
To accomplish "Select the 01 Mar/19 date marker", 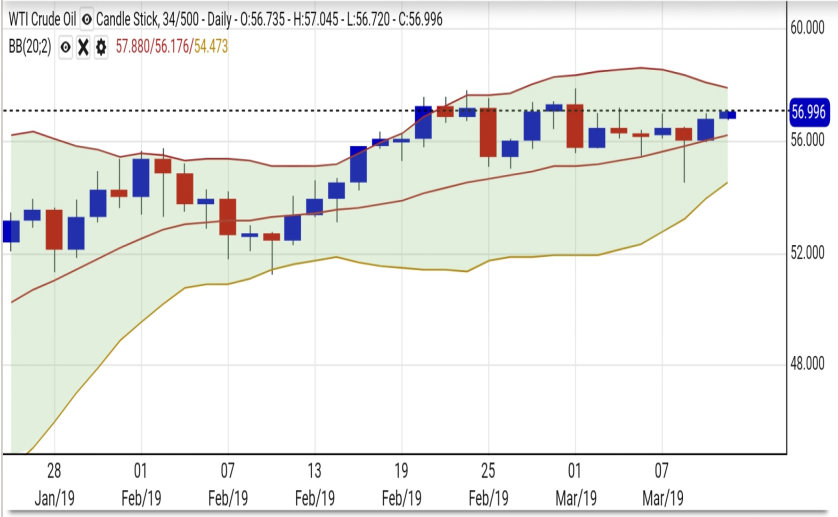I will click(x=575, y=482).
